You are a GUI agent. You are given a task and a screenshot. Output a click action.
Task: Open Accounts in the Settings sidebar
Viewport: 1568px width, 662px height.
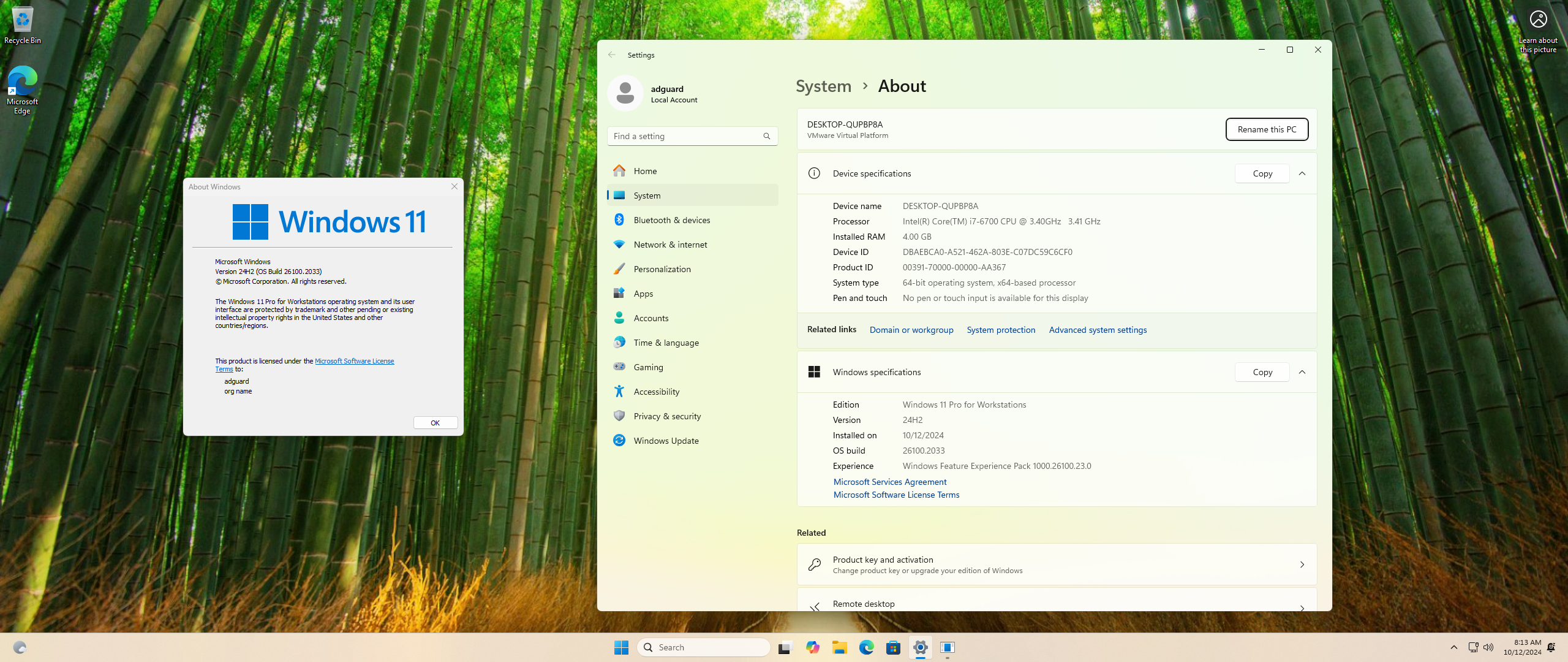pos(693,318)
